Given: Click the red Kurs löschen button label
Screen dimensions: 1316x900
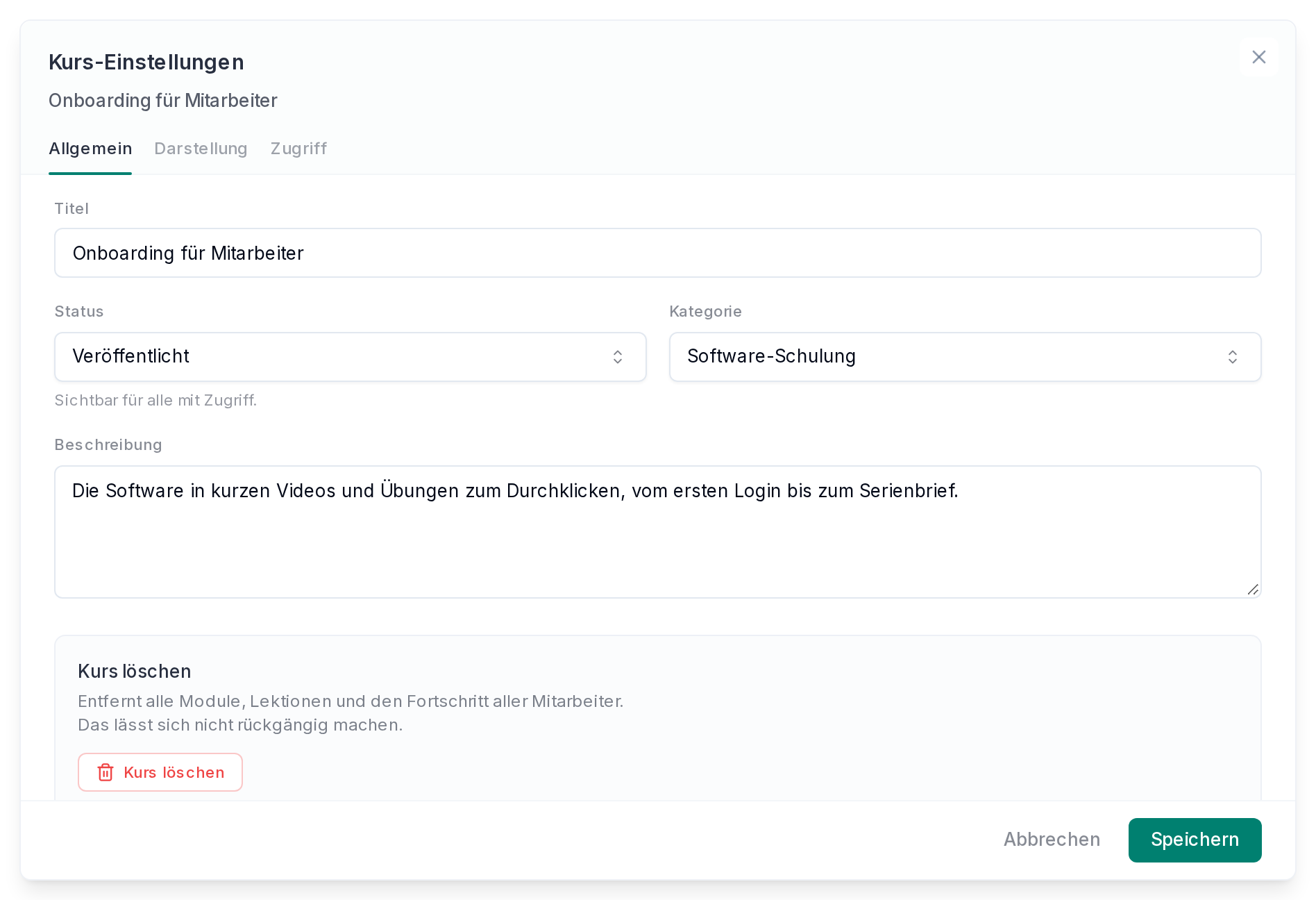Looking at the screenshot, I should click(x=174, y=772).
